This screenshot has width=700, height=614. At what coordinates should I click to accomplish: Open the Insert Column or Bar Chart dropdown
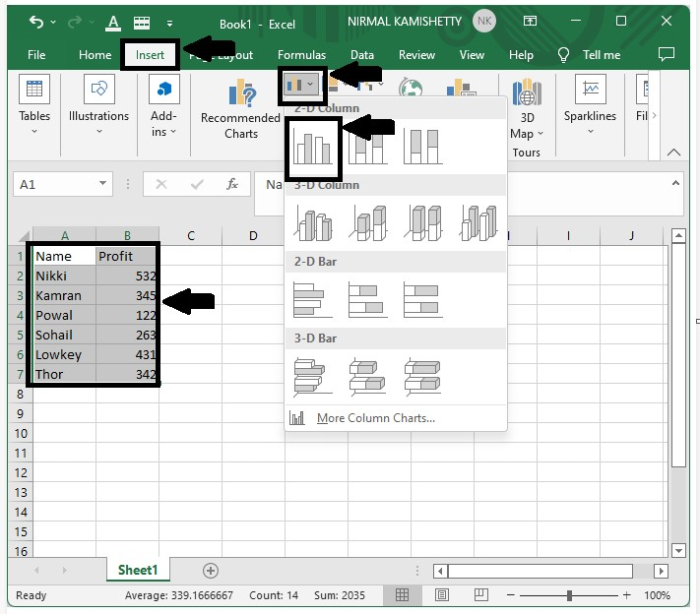tap(302, 84)
